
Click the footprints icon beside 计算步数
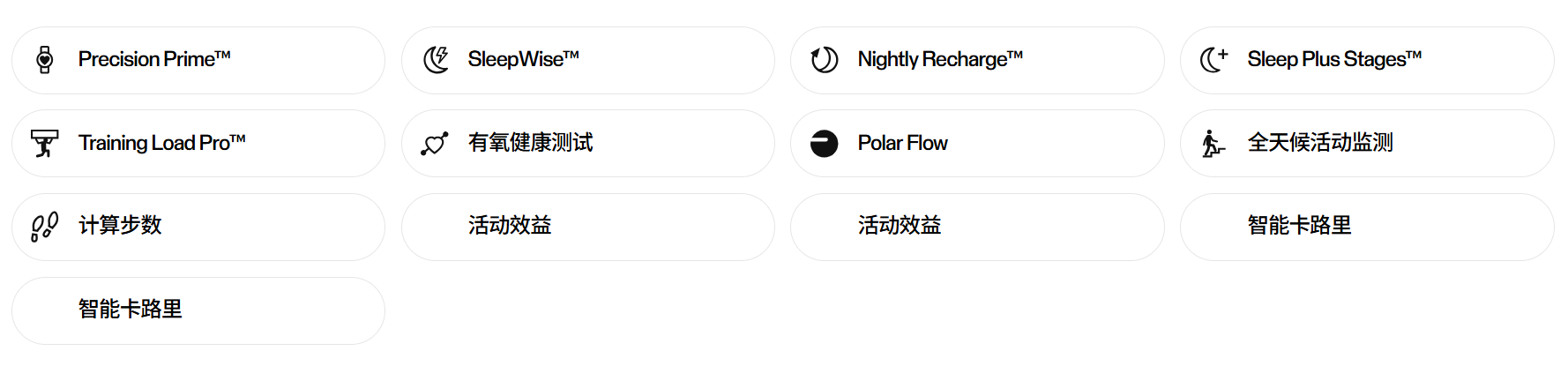[45, 227]
